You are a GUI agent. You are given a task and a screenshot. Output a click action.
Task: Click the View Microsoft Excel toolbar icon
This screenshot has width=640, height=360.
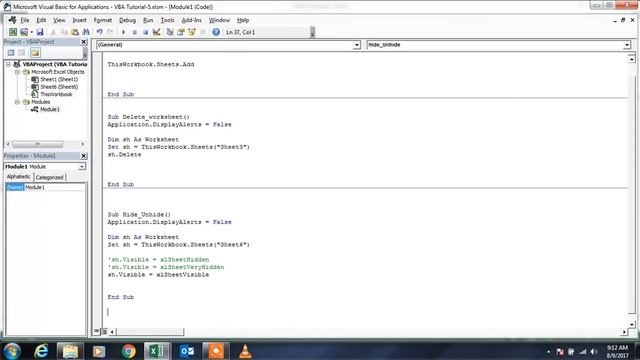pos(13,32)
